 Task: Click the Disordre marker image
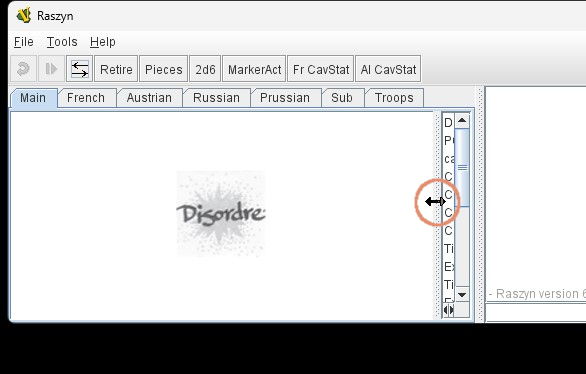(221, 214)
